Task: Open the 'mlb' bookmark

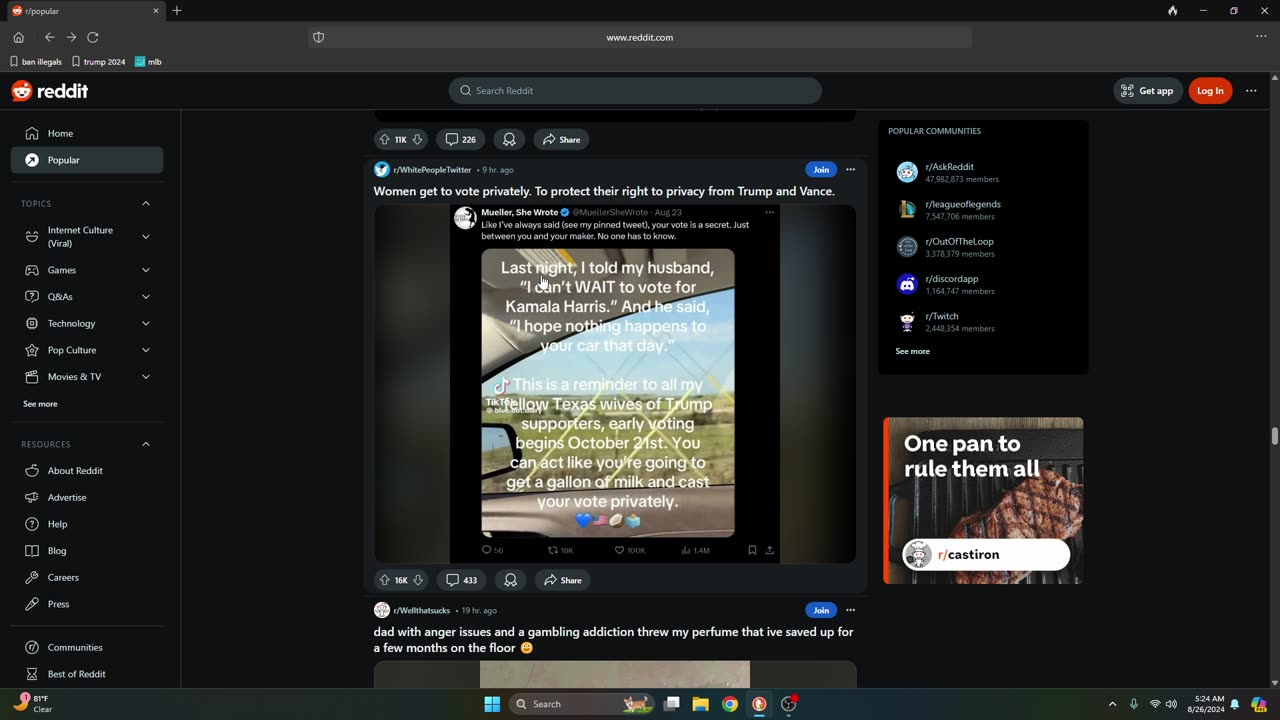Action: 148,62
